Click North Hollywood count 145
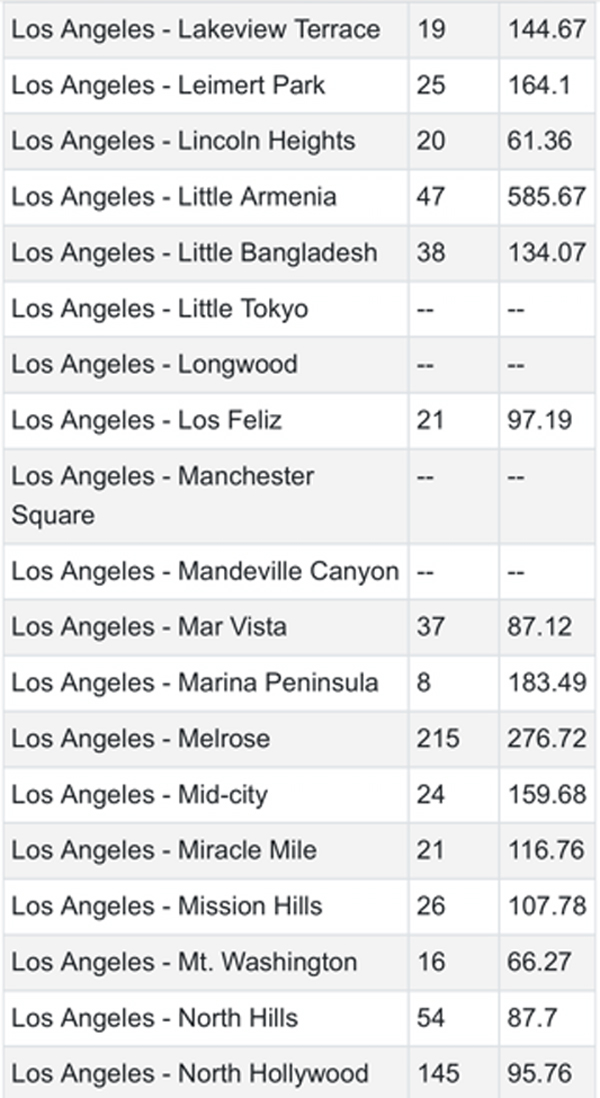Viewport: 600px width, 1098px height. (x=438, y=1073)
